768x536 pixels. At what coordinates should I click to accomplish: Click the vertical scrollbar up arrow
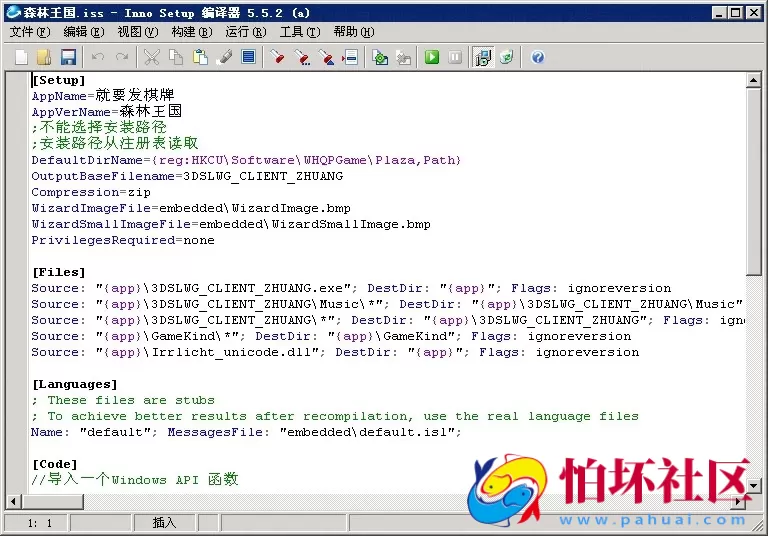[x=754, y=79]
